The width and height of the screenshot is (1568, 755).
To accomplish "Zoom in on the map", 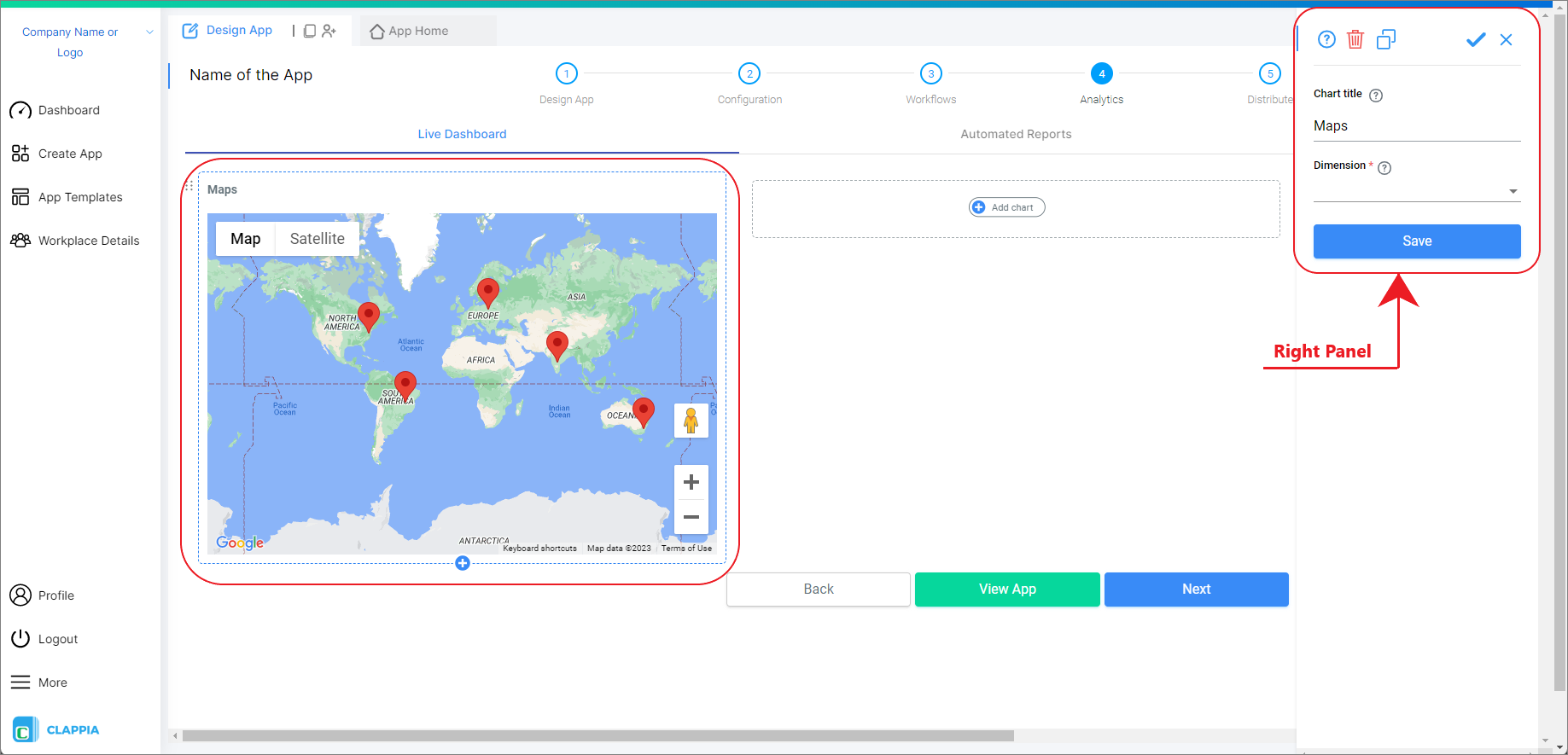I will click(691, 482).
